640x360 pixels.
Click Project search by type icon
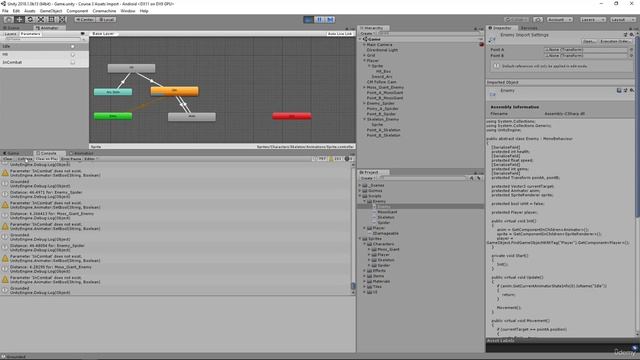(472, 178)
